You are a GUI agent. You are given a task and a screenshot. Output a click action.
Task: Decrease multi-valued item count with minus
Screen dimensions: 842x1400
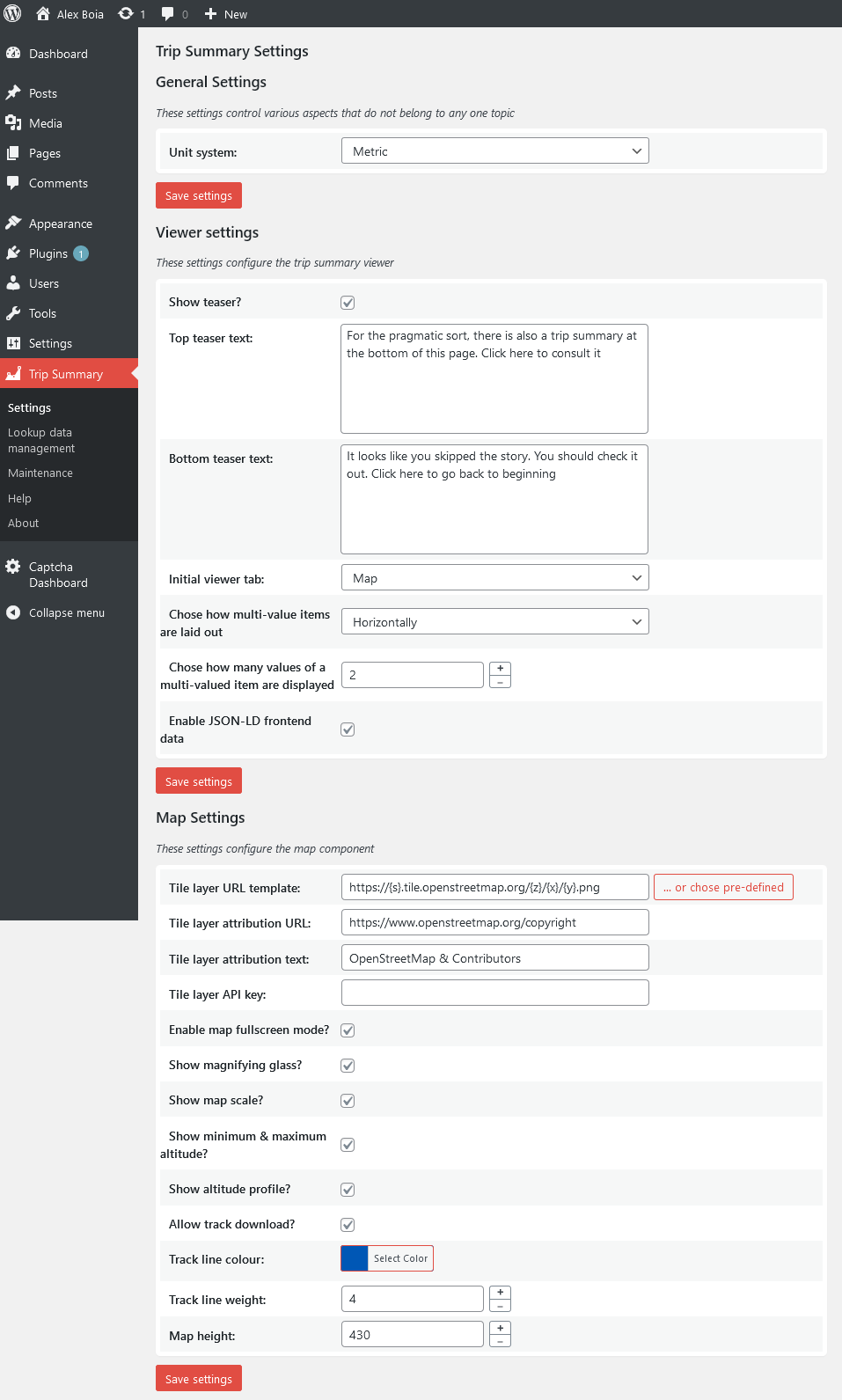click(x=500, y=682)
